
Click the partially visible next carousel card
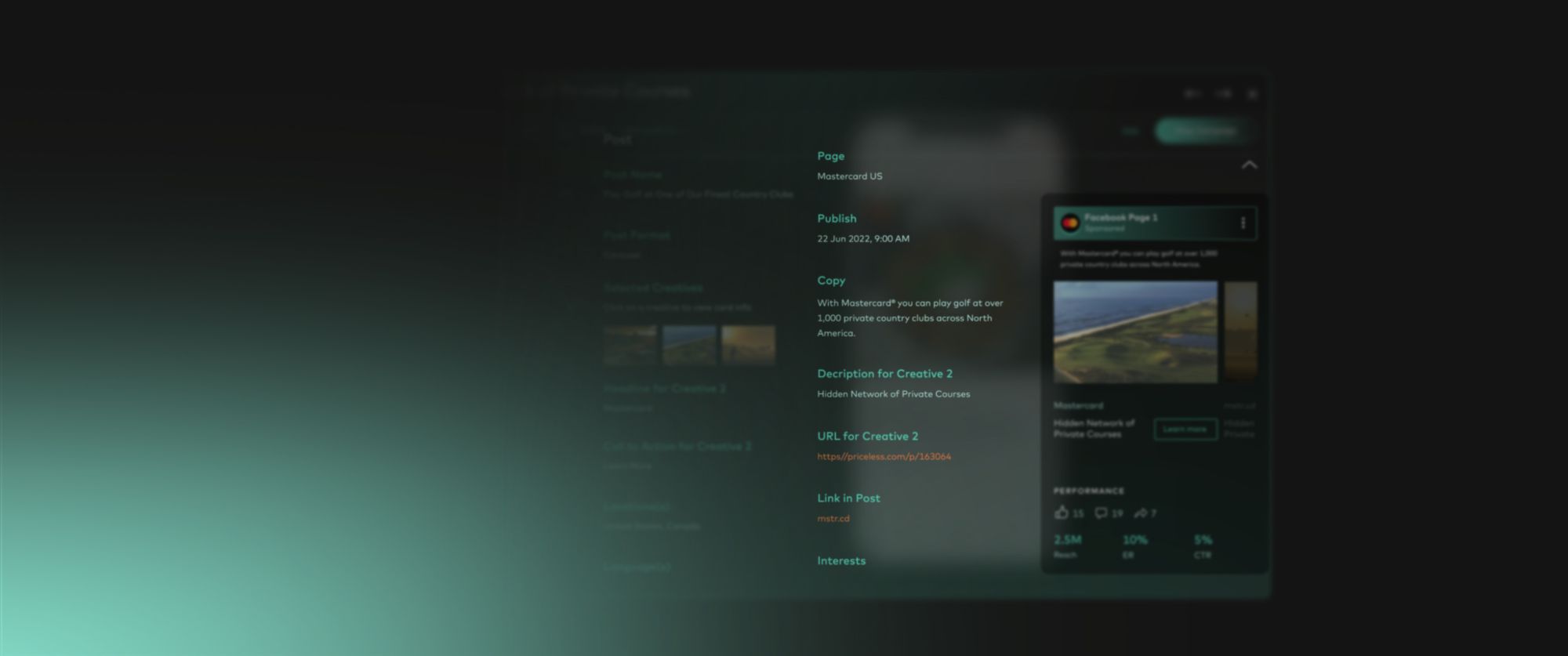(1240, 332)
